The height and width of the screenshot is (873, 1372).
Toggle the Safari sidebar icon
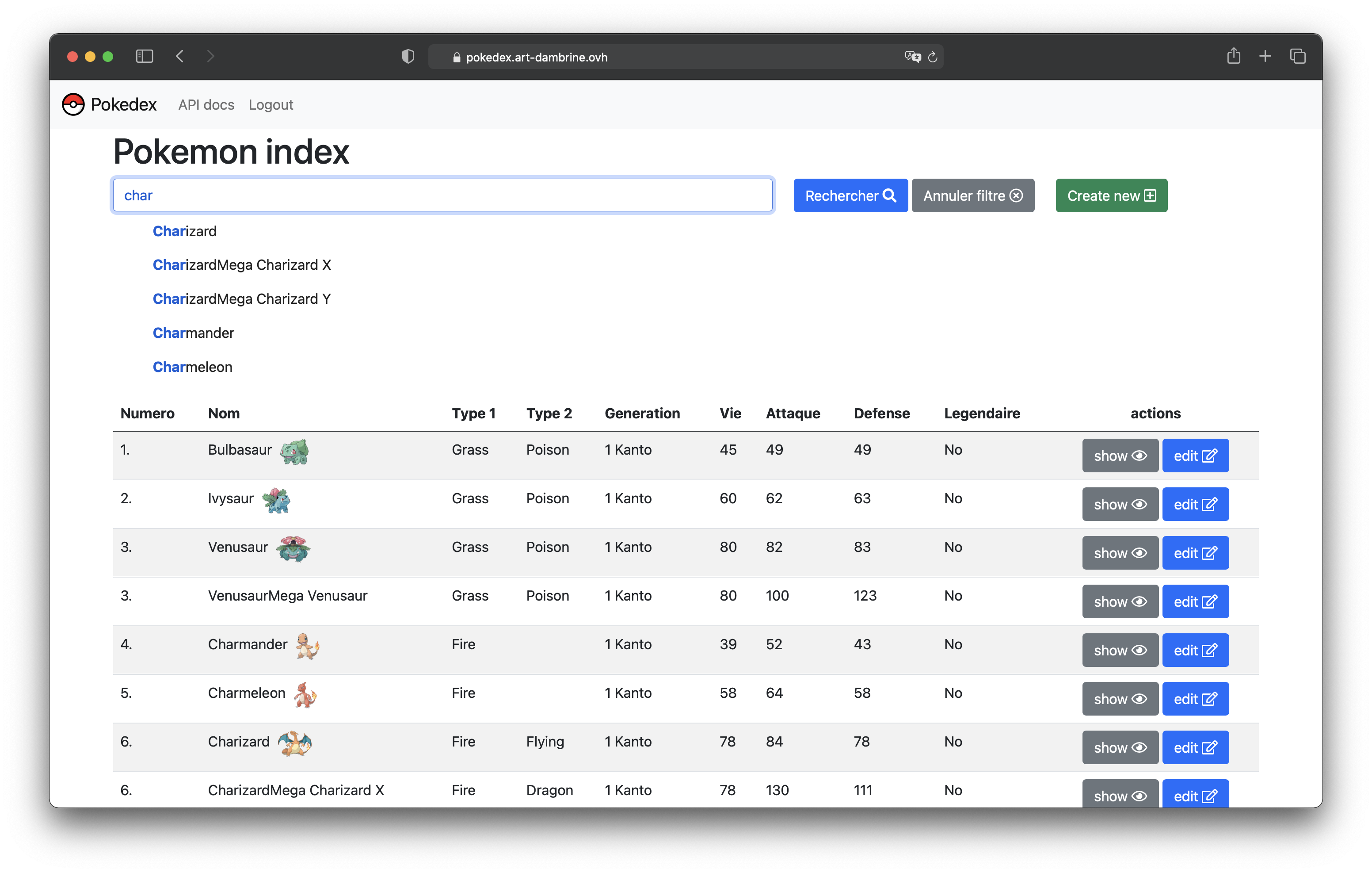coord(145,57)
